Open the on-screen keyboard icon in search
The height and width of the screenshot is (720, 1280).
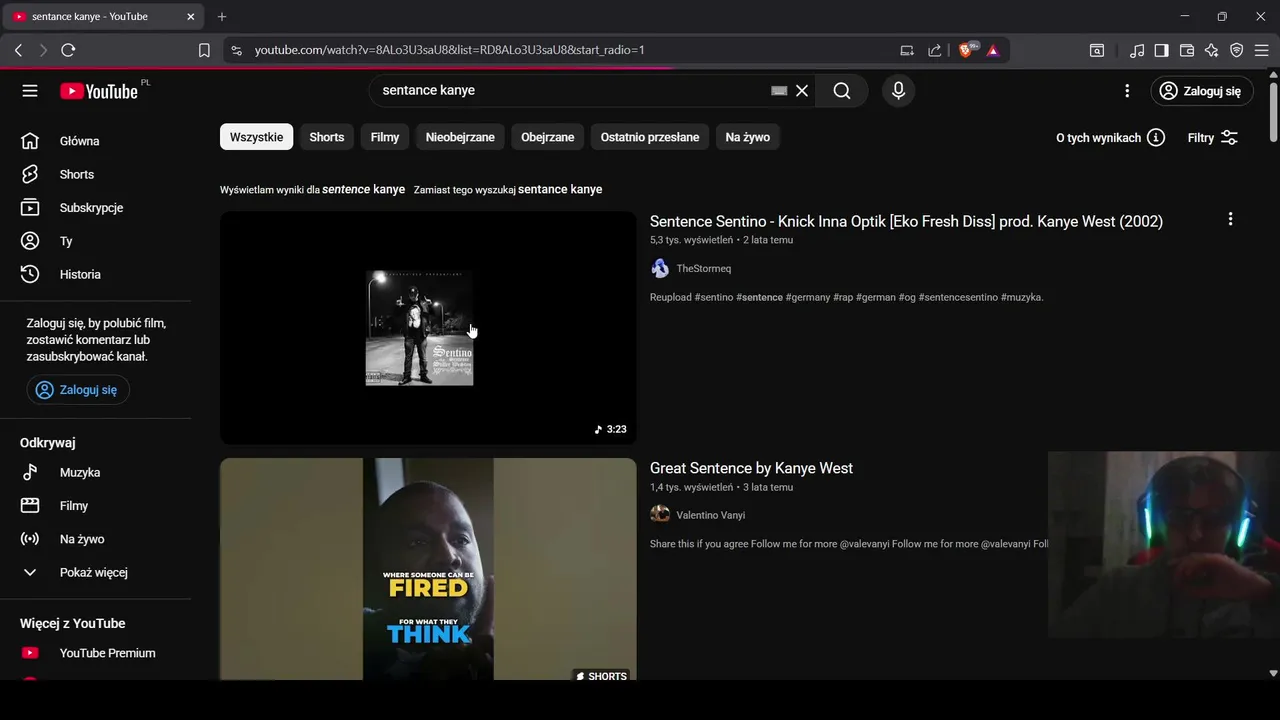779,91
